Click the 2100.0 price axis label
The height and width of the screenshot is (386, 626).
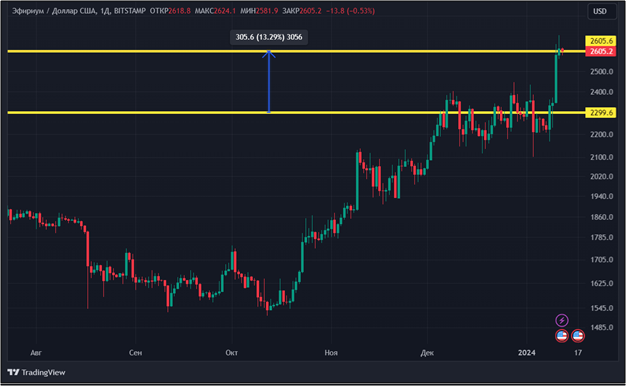pyautogui.click(x=601, y=157)
